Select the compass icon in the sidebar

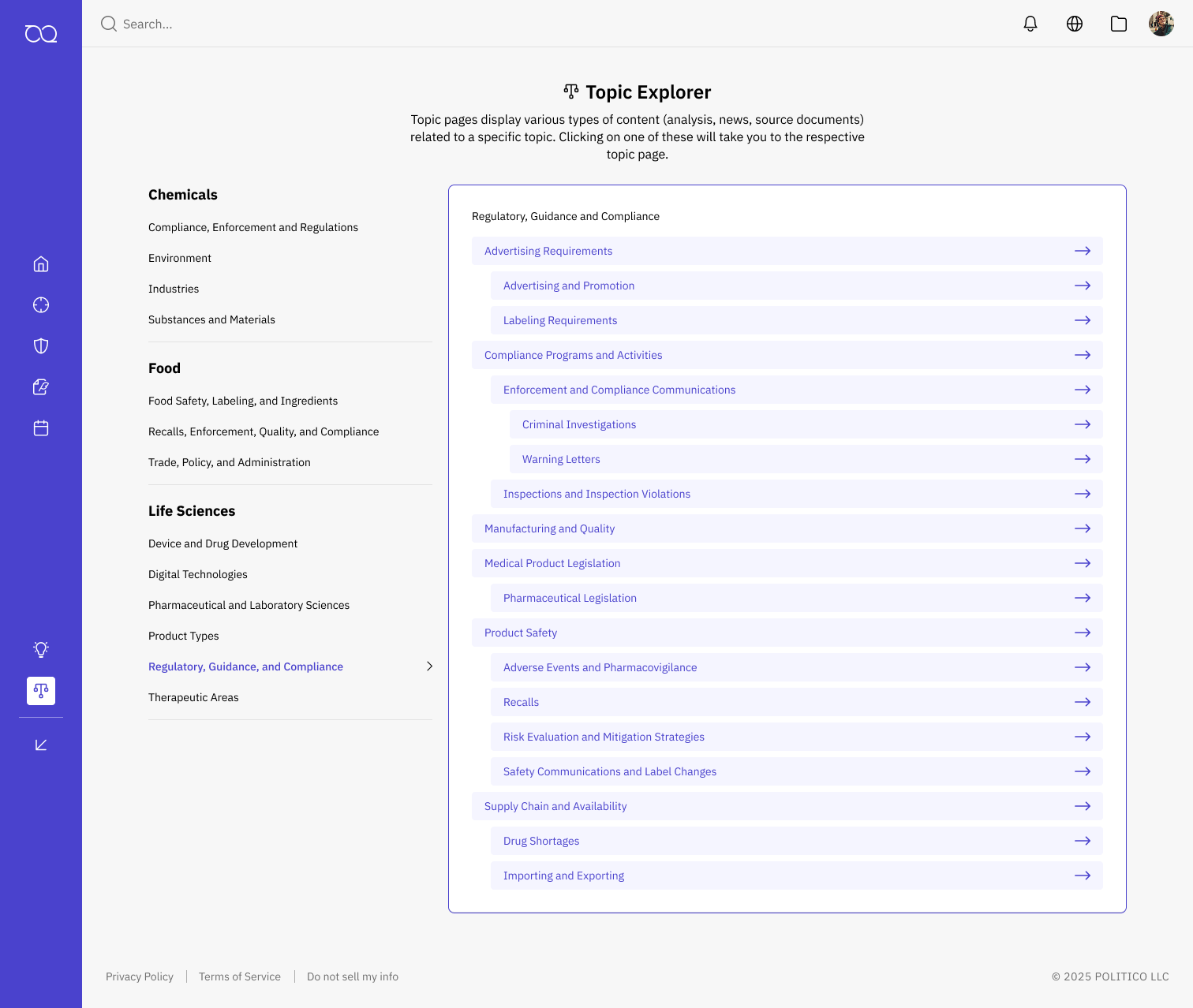(x=40, y=304)
